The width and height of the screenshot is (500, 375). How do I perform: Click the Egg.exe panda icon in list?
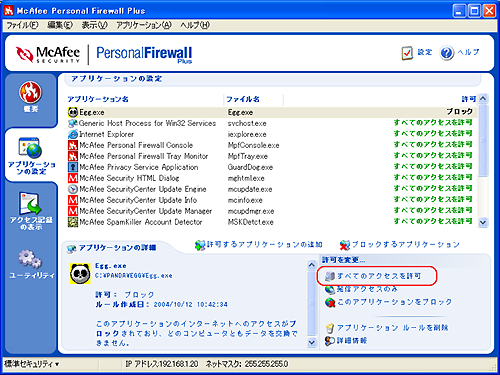pos(73,112)
